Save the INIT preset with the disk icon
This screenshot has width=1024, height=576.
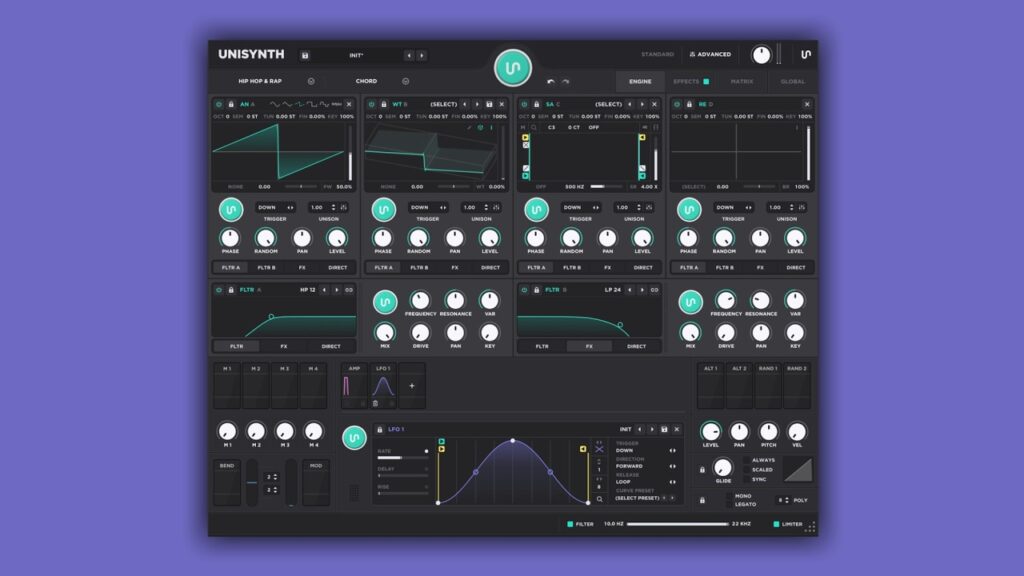tap(305, 56)
